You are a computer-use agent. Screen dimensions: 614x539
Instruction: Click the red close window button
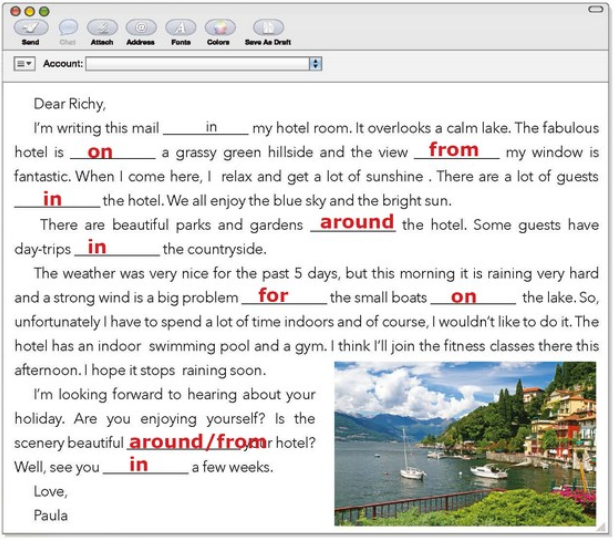(x=15, y=11)
